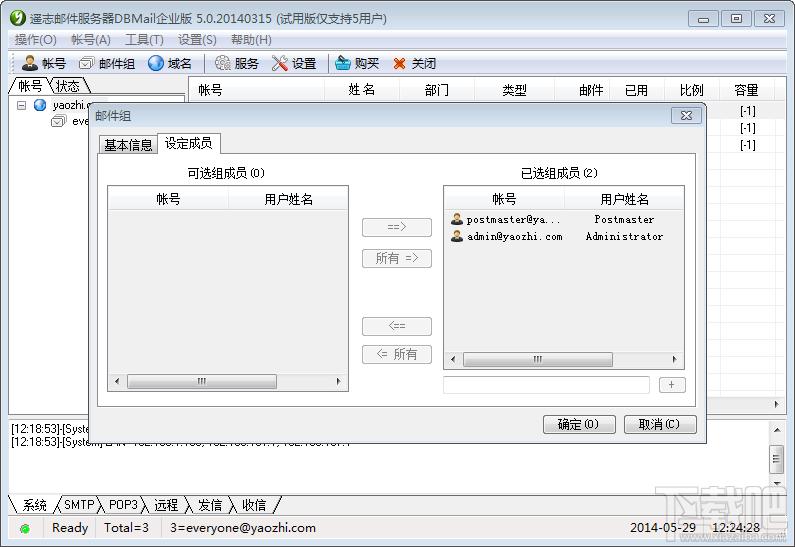Click the 域名 domain globe icon
This screenshot has width=795, height=547.
(156, 63)
